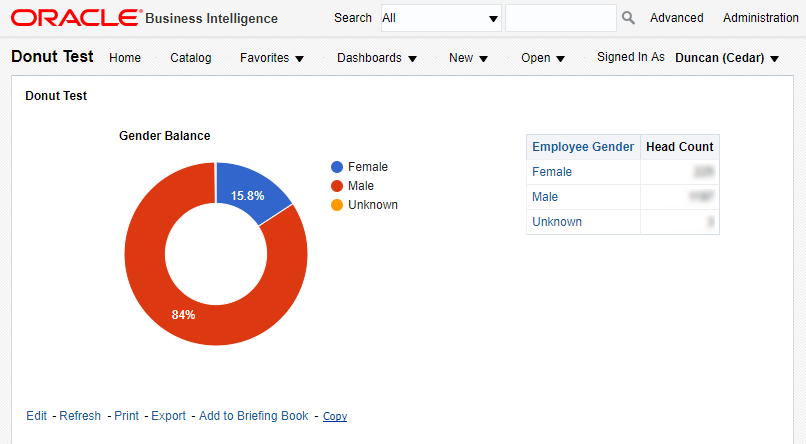Click the Advanced search link

677,18
